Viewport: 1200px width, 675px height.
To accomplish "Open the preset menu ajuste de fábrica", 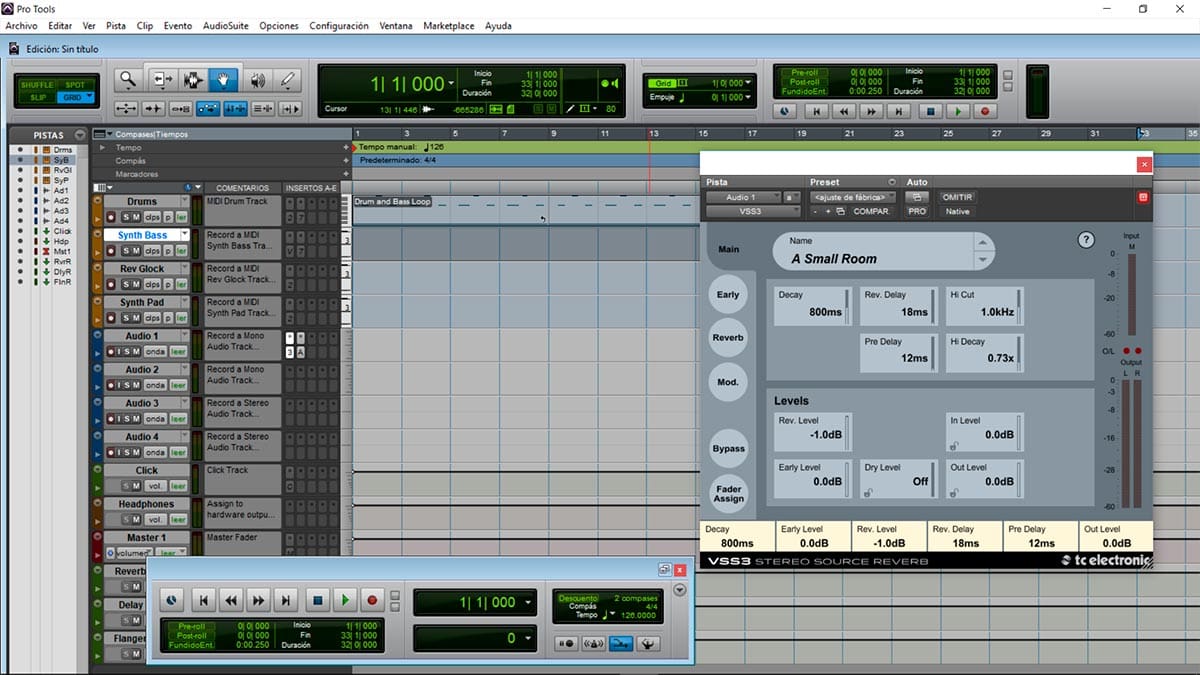I will [x=852, y=197].
